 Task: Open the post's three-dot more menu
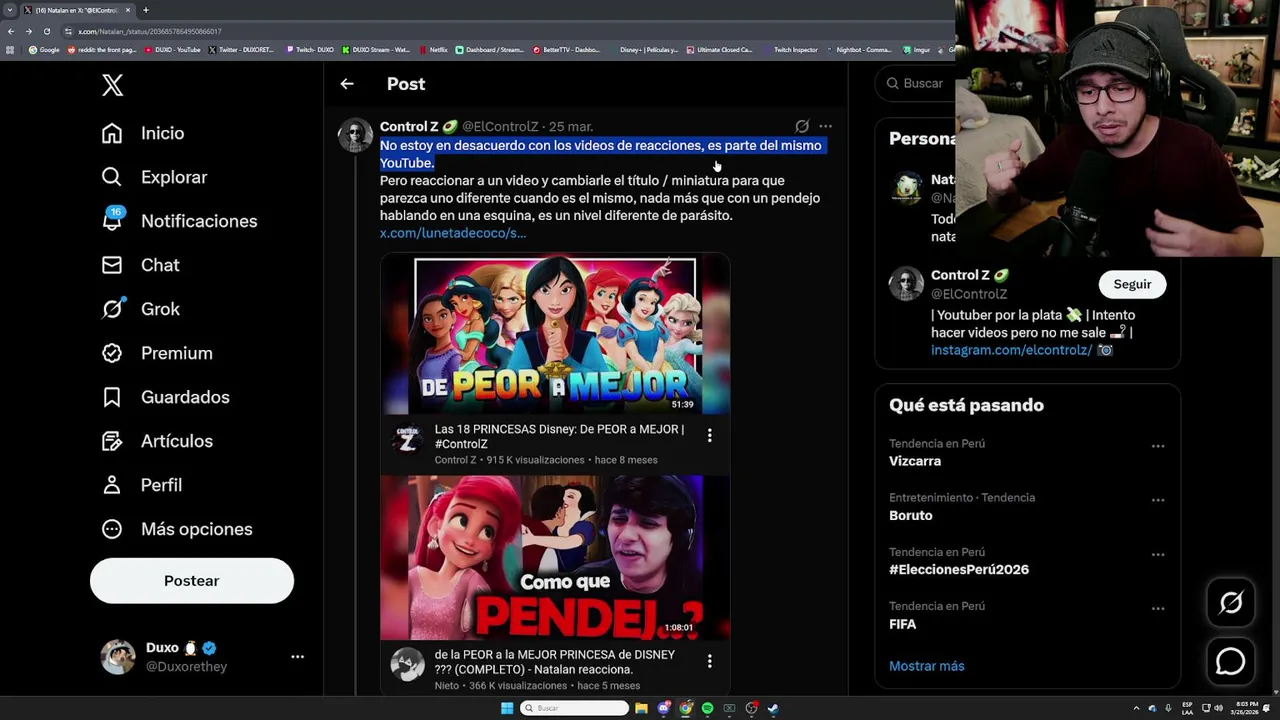pos(825,127)
